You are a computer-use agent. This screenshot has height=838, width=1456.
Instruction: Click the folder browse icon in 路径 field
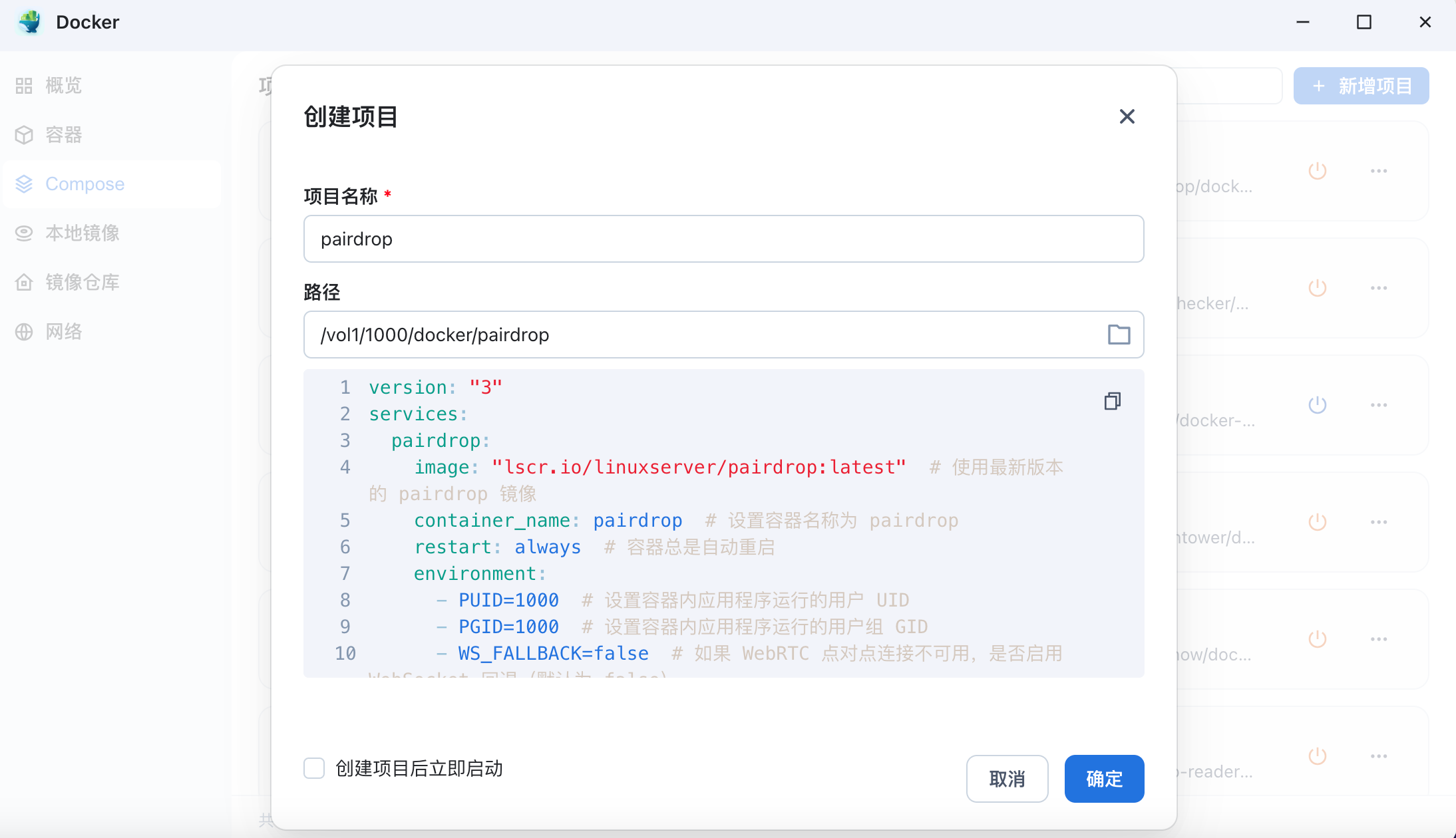pos(1119,335)
